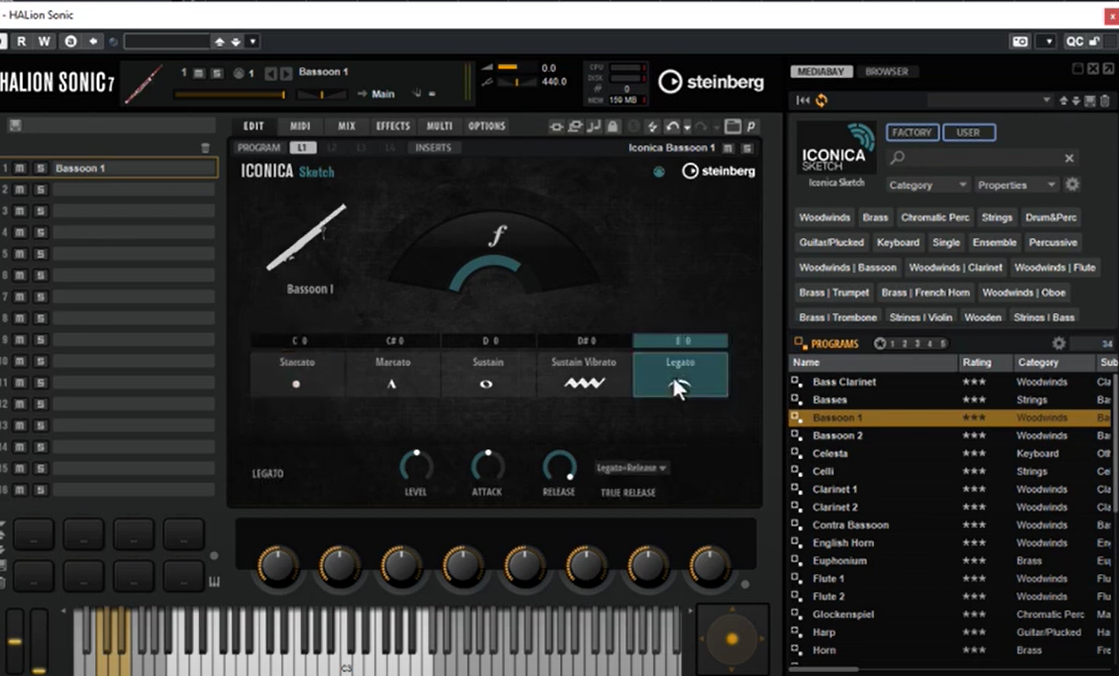
Task: Adjust the Legato LEVEL knob
Action: click(415, 466)
